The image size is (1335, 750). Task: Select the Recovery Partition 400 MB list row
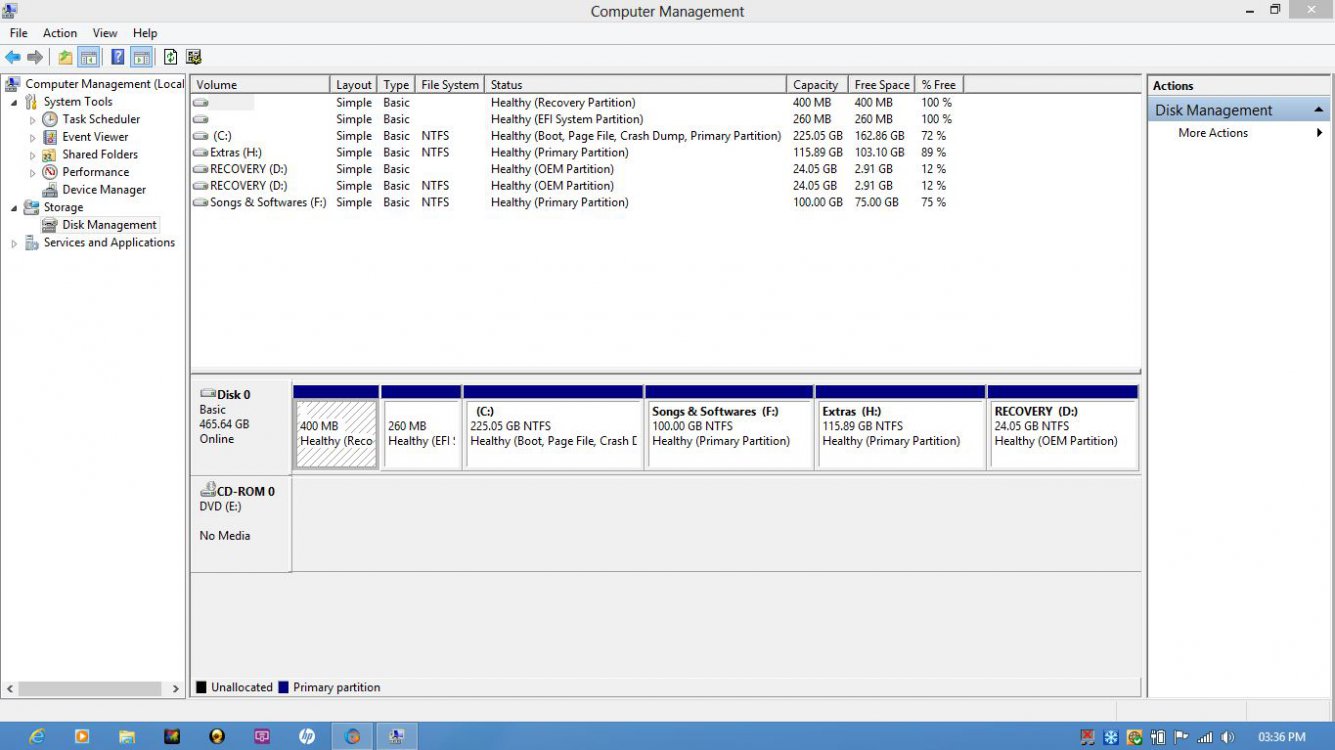click(575, 103)
